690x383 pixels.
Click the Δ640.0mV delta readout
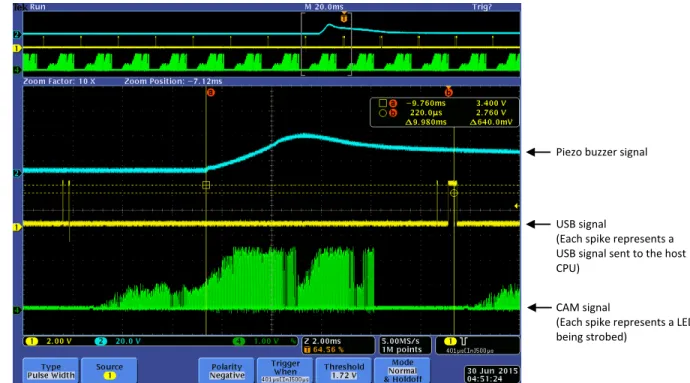point(491,122)
